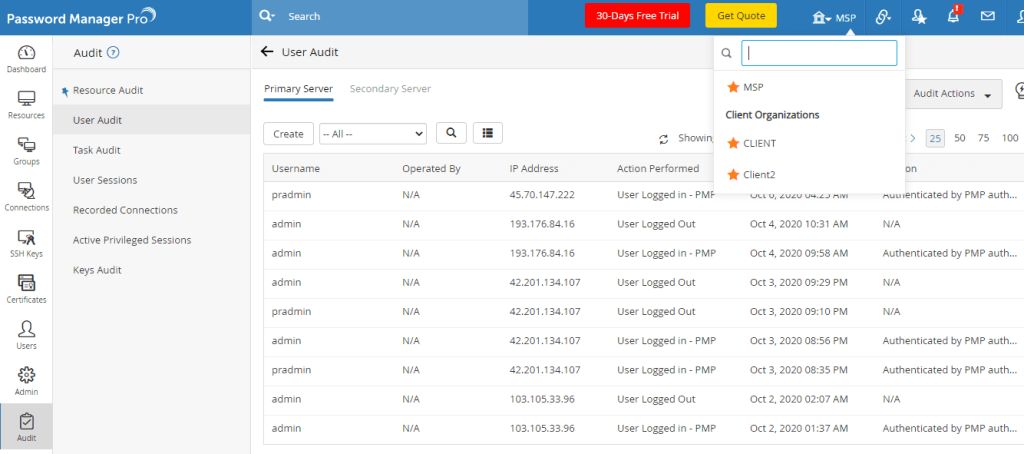The height and width of the screenshot is (454, 1024).
Task: Click the Get Quote button
Action: [741, 16]
